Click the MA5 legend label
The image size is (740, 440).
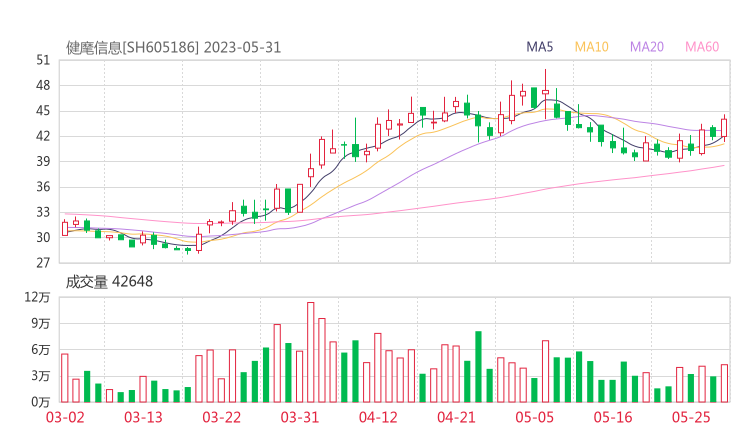click(539, 47)
